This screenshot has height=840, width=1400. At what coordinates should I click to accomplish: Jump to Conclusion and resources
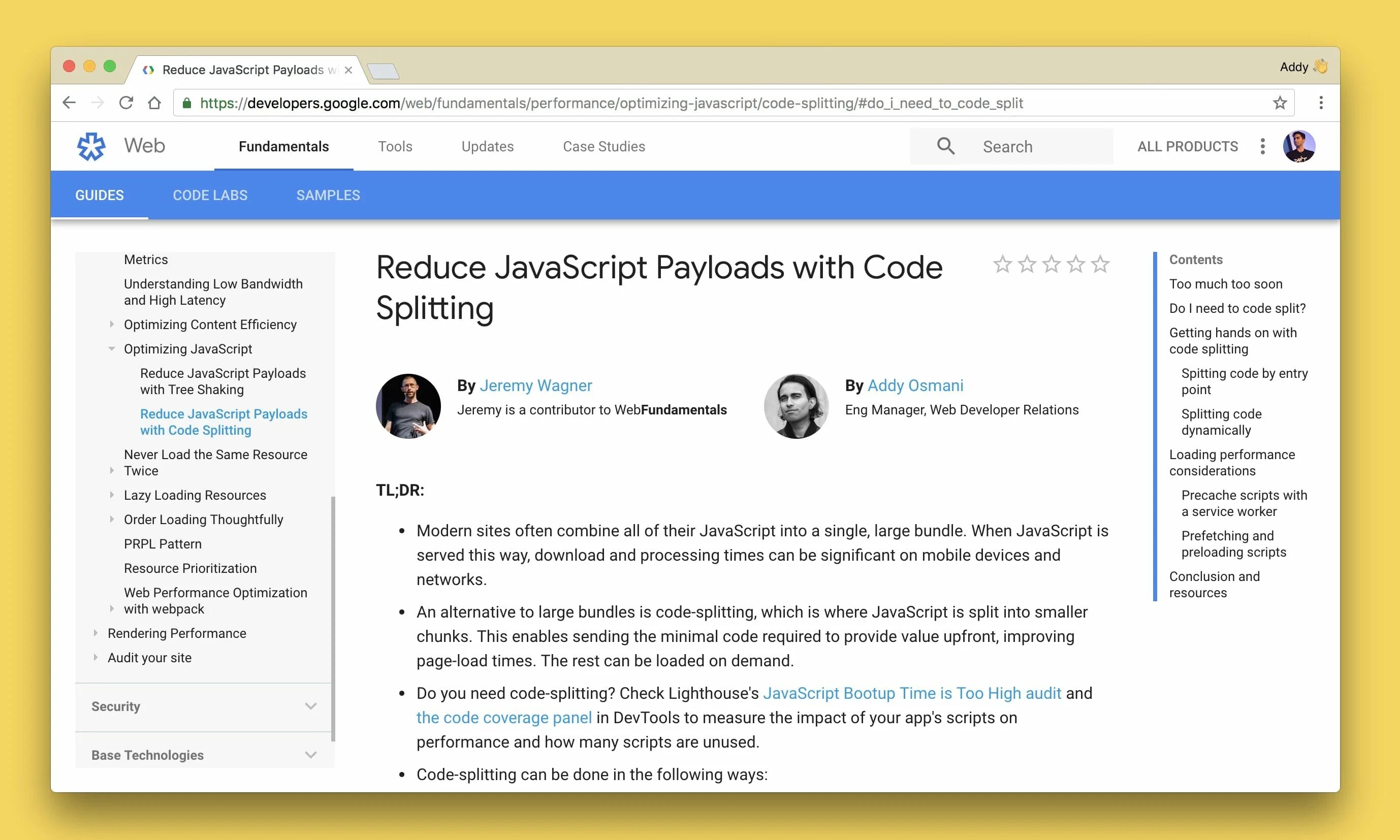point(1214,584)
